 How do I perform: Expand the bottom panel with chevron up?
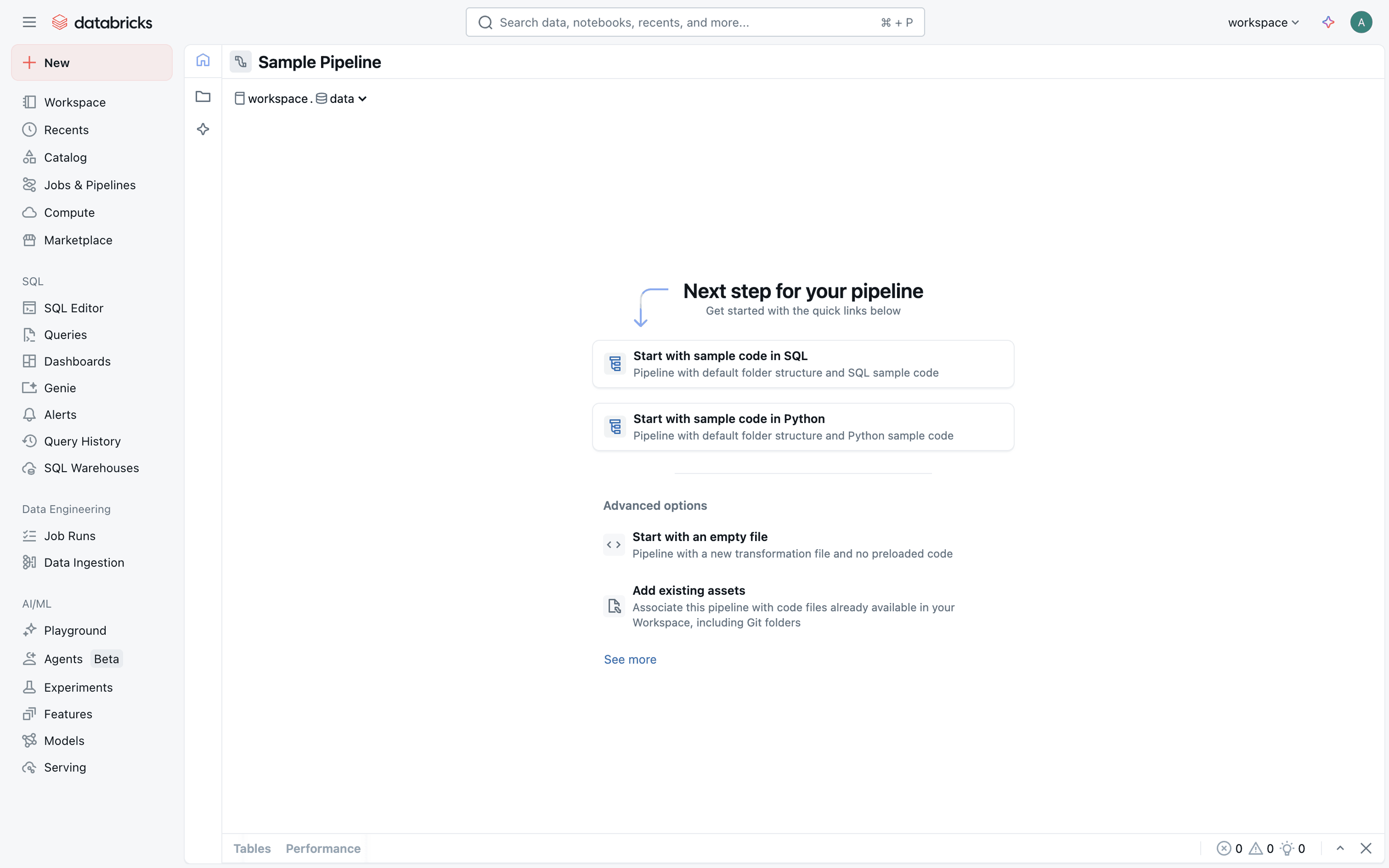pyautogui.click(x=1340, y=848)
